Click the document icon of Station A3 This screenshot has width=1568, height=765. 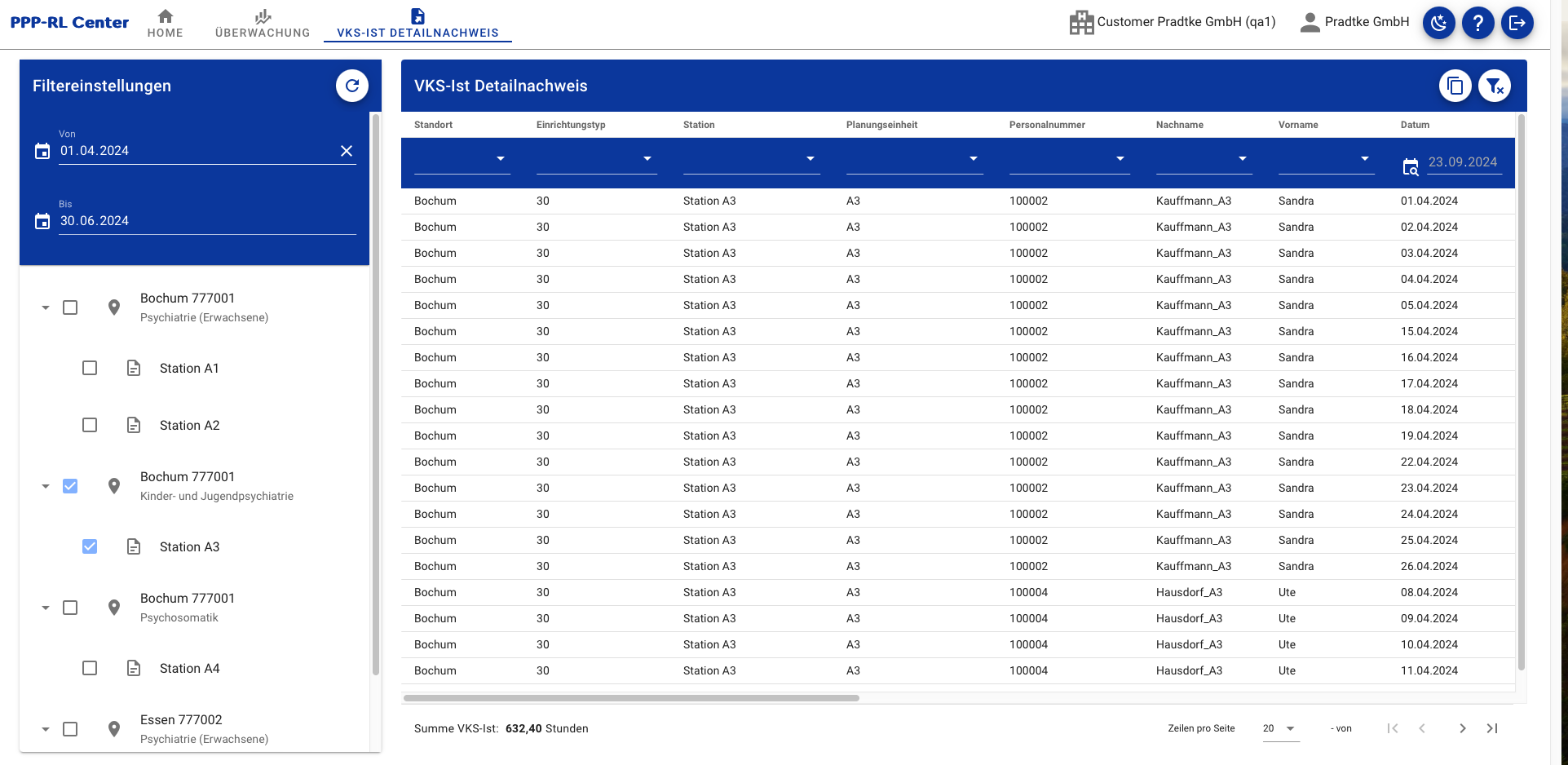134,546
